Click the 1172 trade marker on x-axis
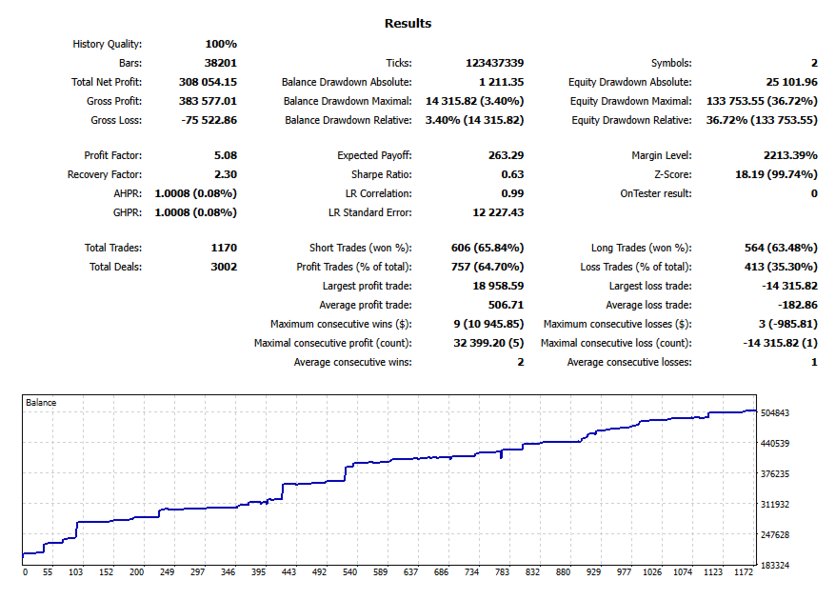Image resolution: width=836 pixels, height=600 pixels. coord(743,572)
